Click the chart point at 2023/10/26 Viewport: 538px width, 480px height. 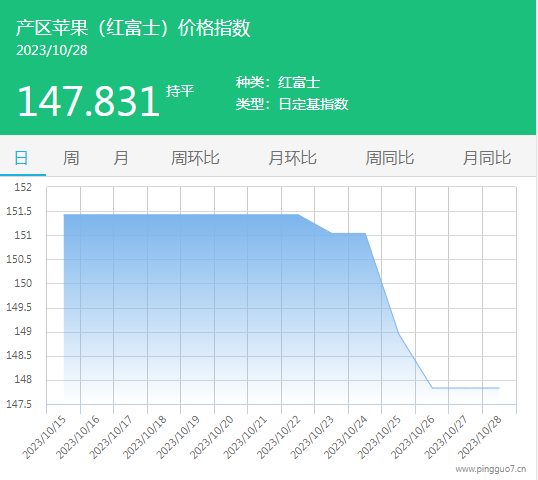[x=432, y=388]
